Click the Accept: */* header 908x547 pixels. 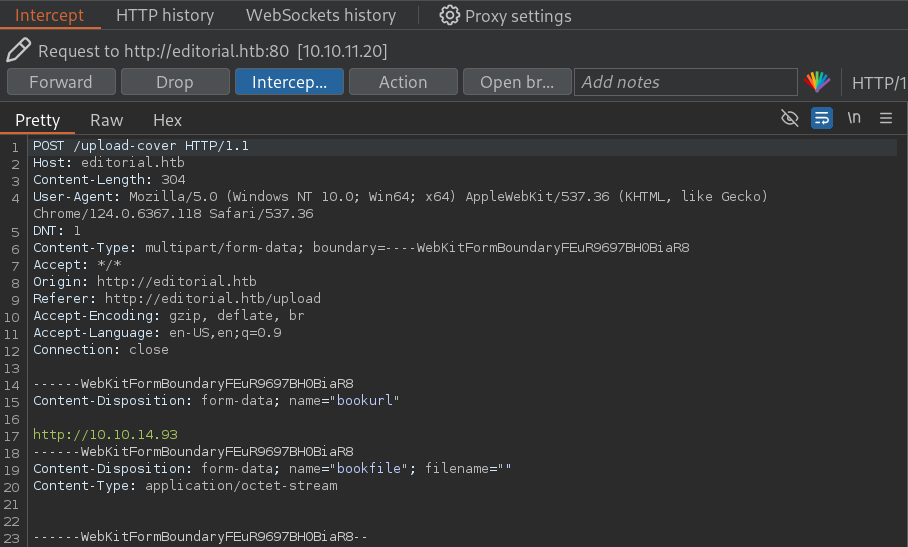point(77,265)
